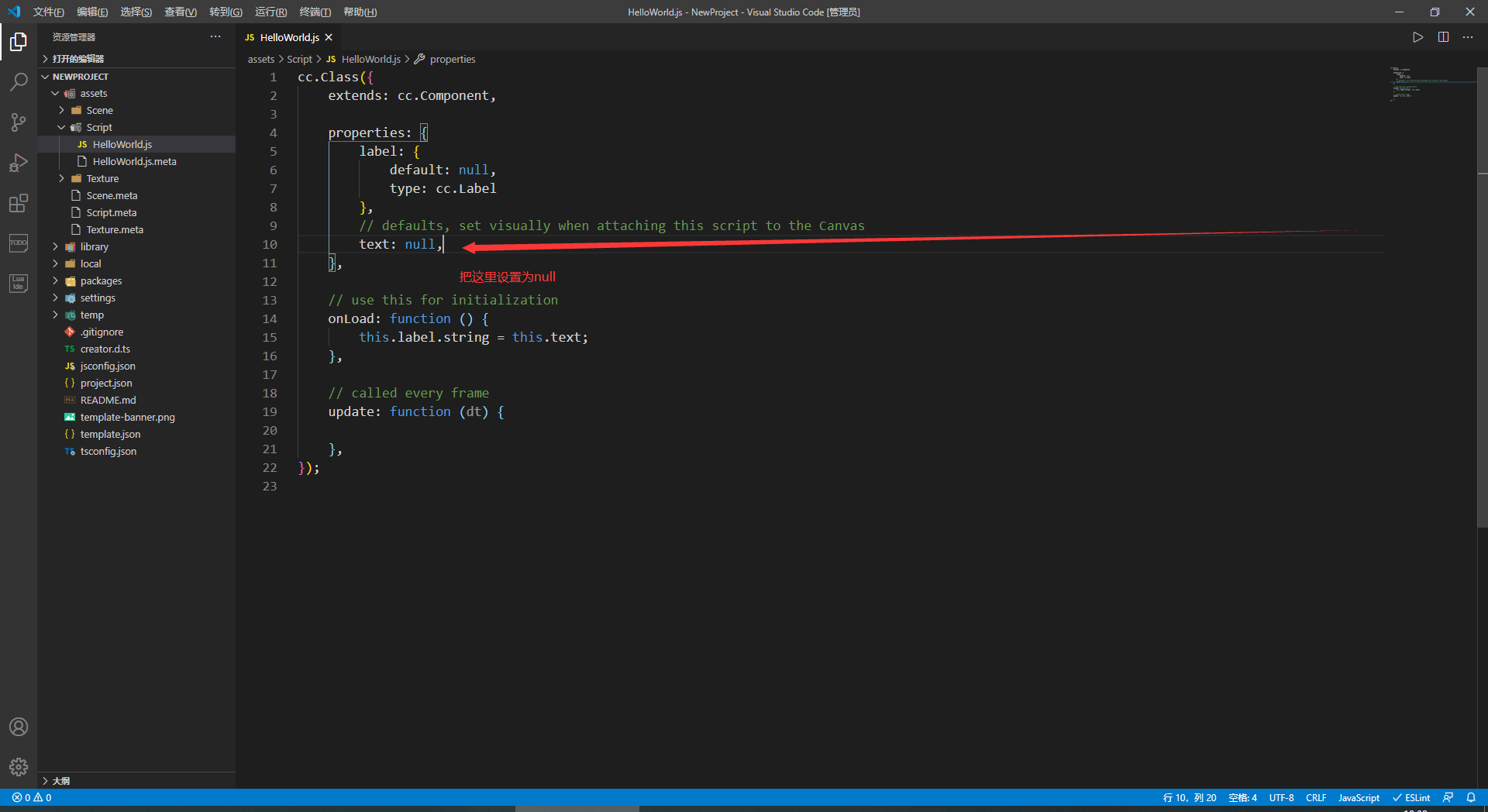Screen dimensions: 1488x812
Task: Show errors and warnings count panel
Action: (x=32, y=797)
